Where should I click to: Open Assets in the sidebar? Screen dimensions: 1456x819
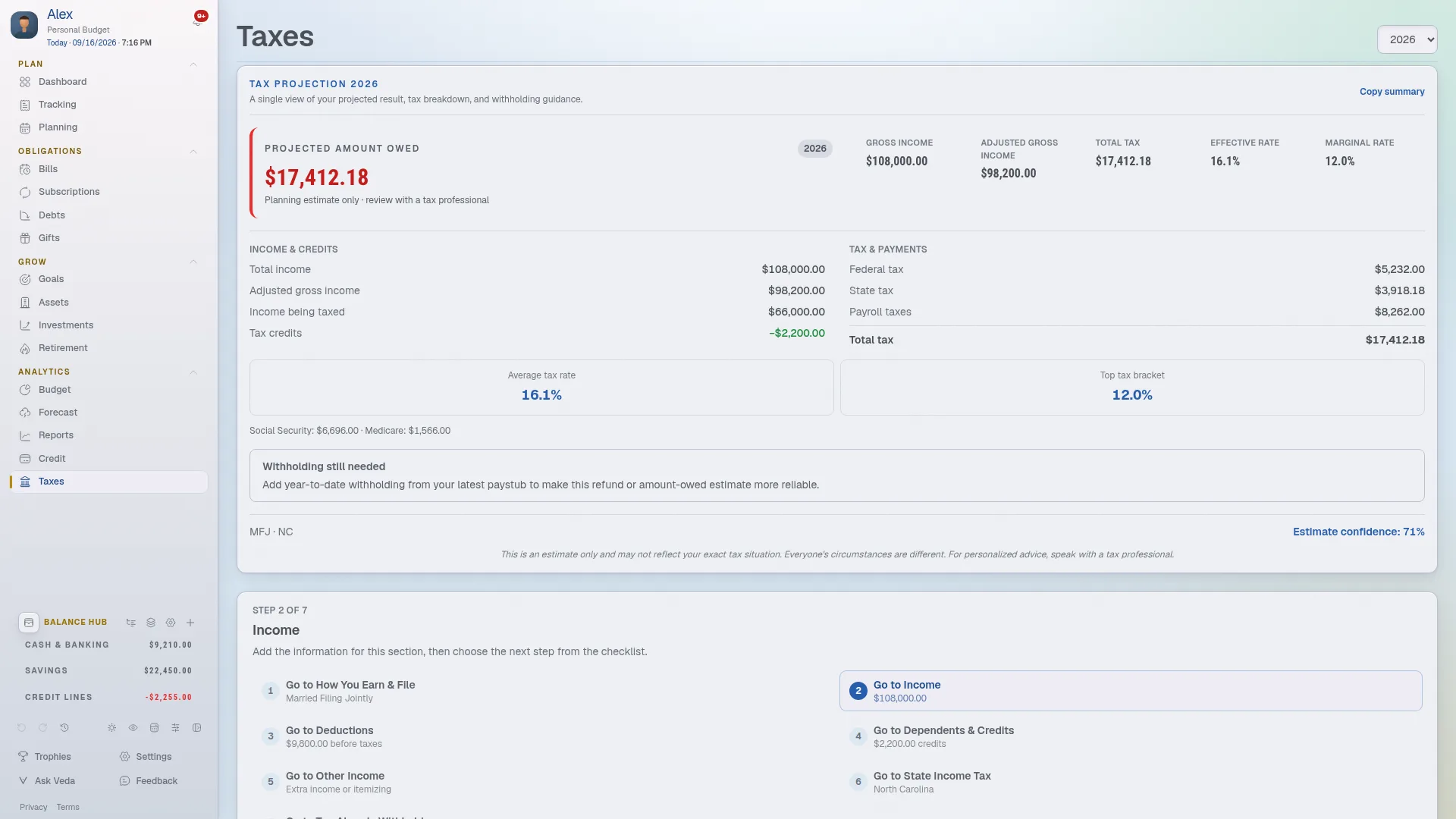click(108, 303)
